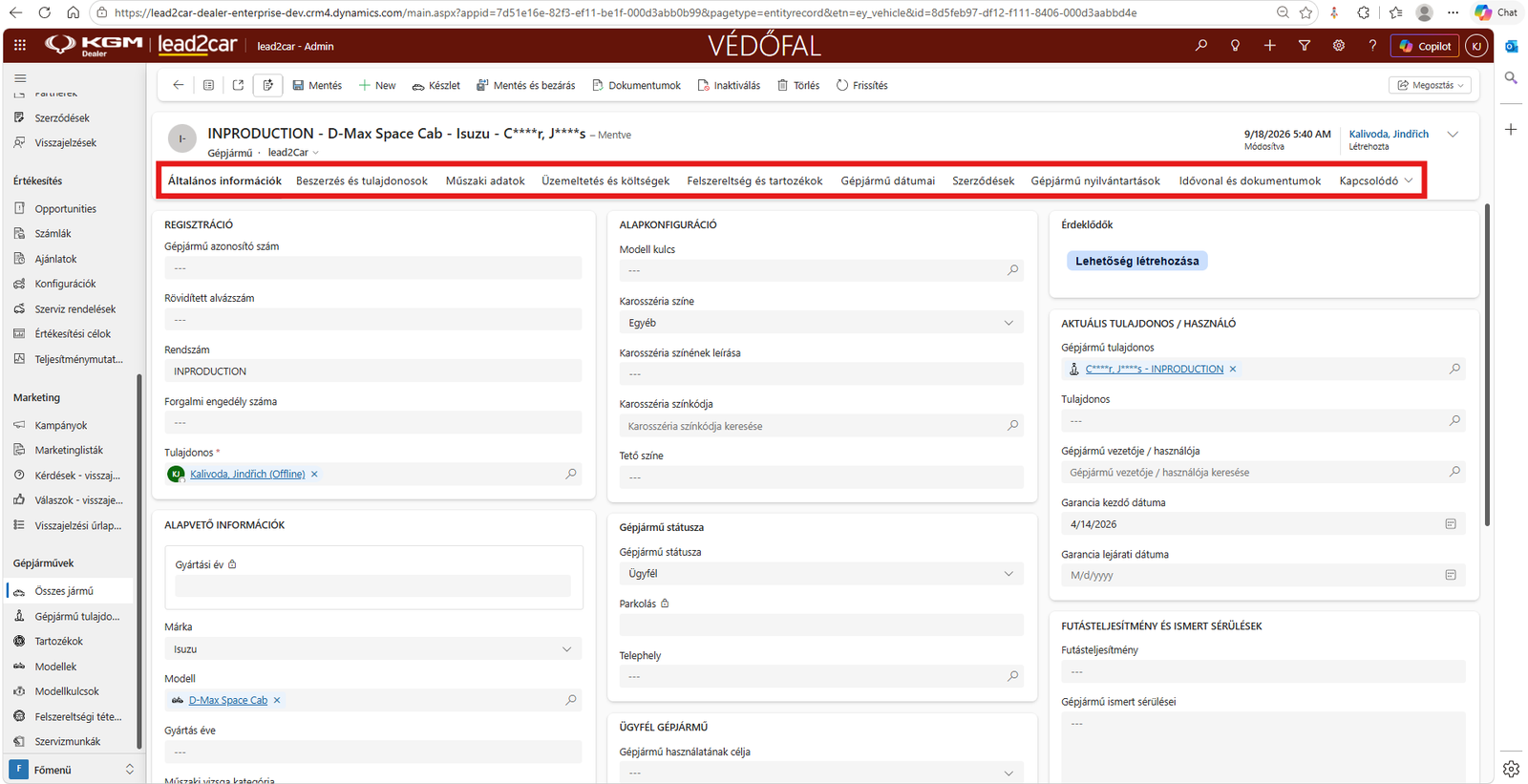This screenshot has height=784, width=1528.
Task: Select Összes jármű in sidebar
Action: [x=64, y=591]
